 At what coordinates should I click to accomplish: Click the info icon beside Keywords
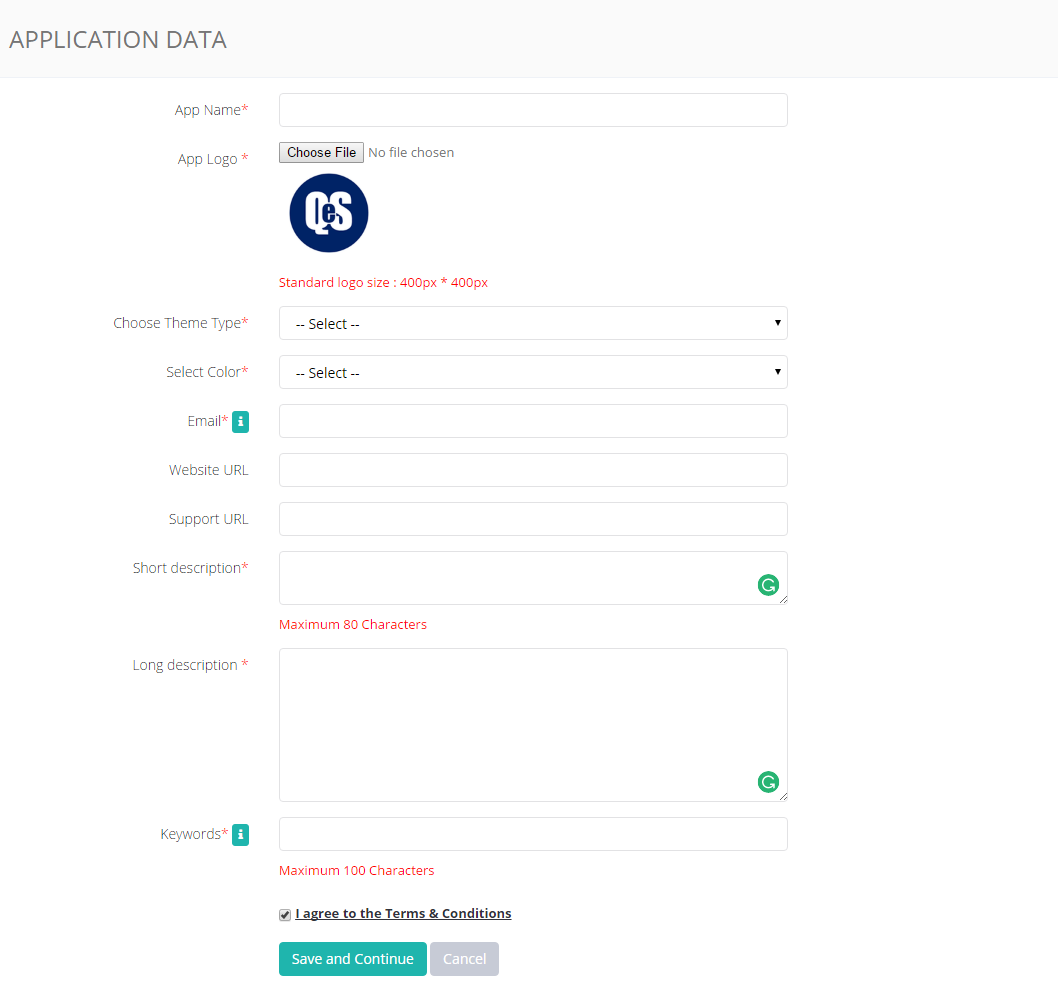coord(240,835)
